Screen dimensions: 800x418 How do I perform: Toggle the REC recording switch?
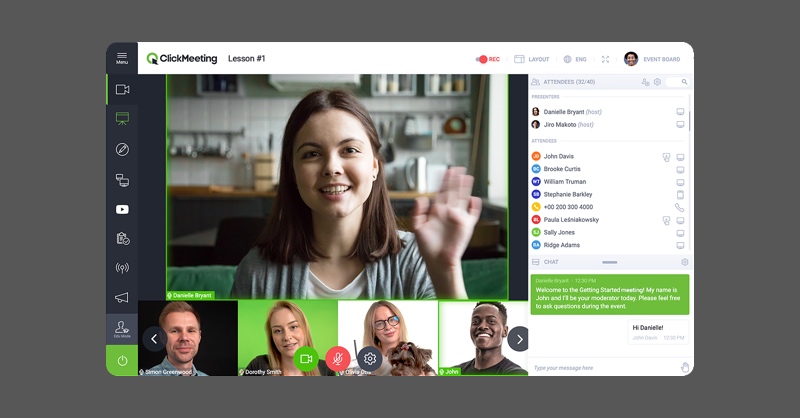(482, 59)
